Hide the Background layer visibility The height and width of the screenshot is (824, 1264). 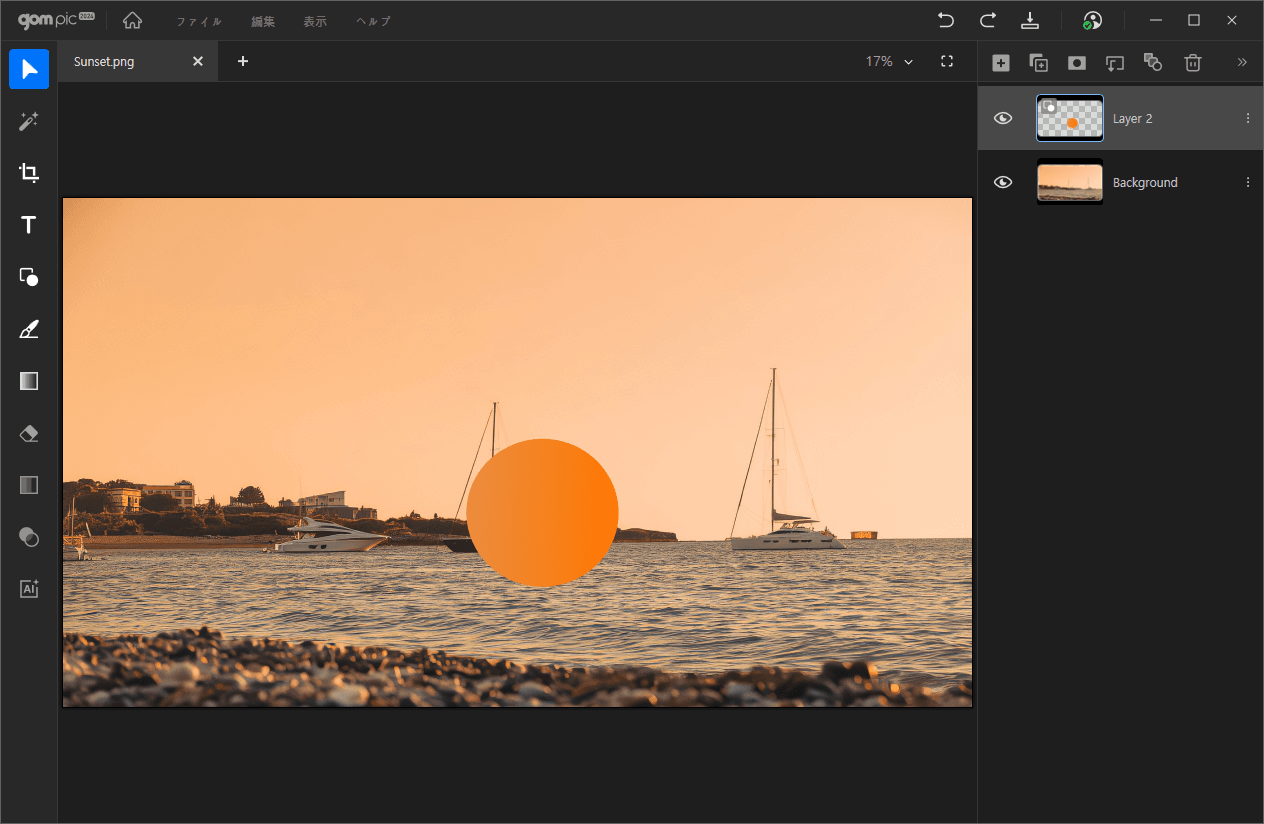[x=1003, y=182]
